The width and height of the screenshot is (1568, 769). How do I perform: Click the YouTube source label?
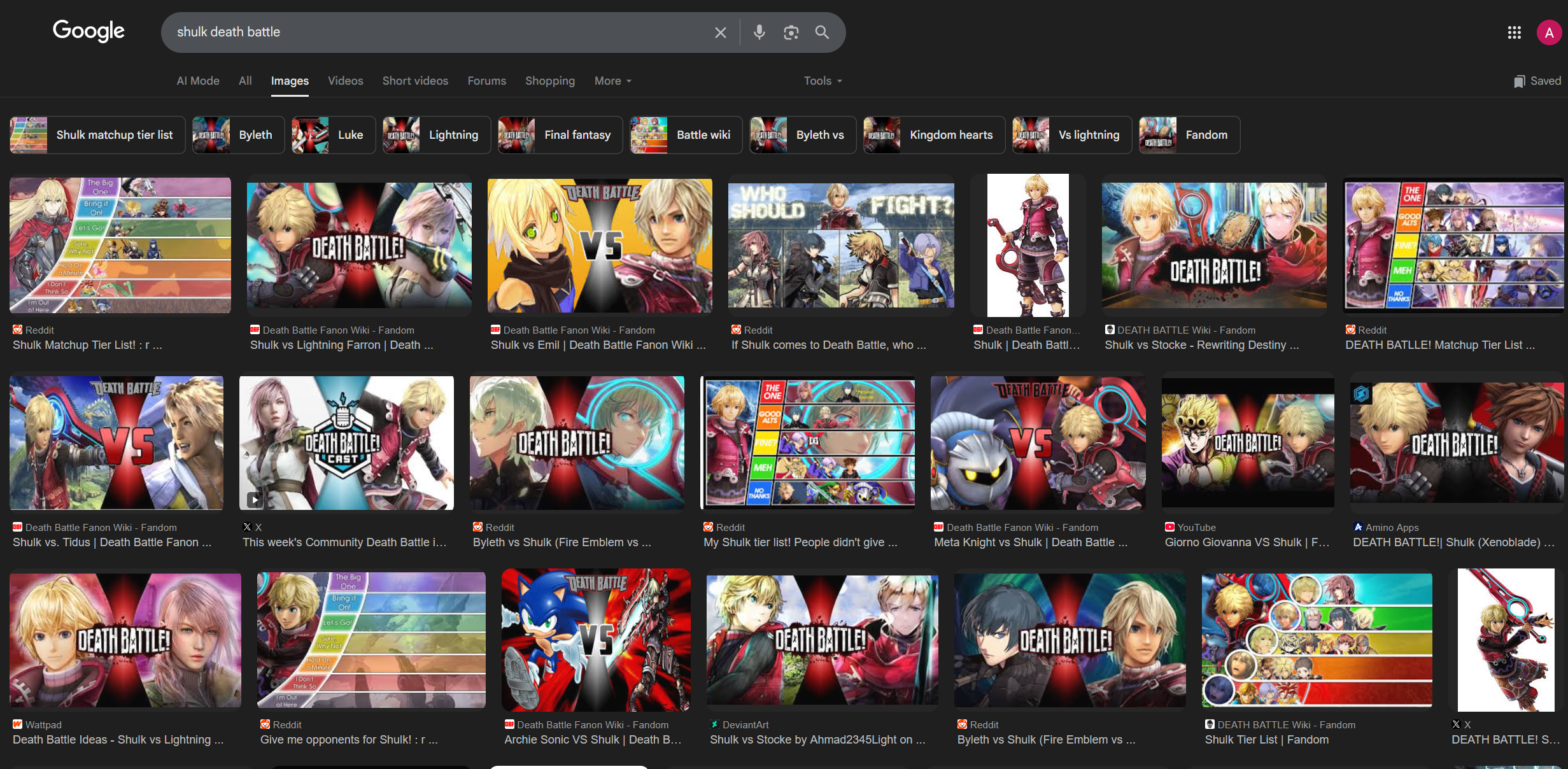tap(1196, 527)
